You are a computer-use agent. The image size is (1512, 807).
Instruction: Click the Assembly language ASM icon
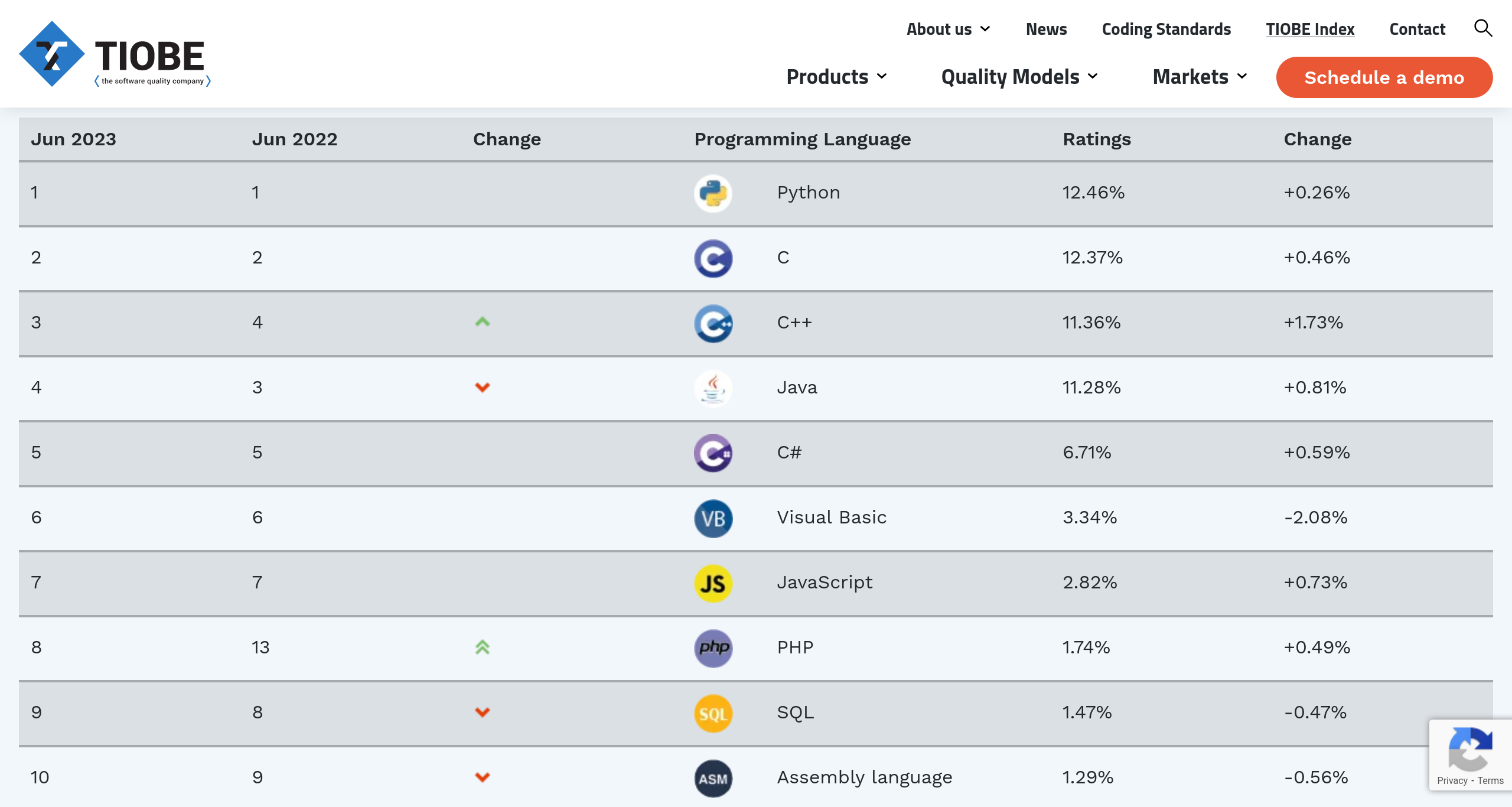point(713,778)
